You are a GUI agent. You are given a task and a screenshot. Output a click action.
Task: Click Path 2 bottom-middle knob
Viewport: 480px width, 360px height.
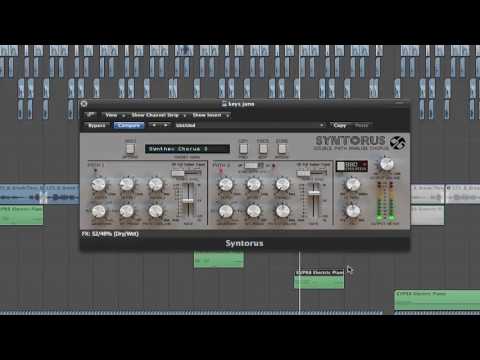[254, 211]
